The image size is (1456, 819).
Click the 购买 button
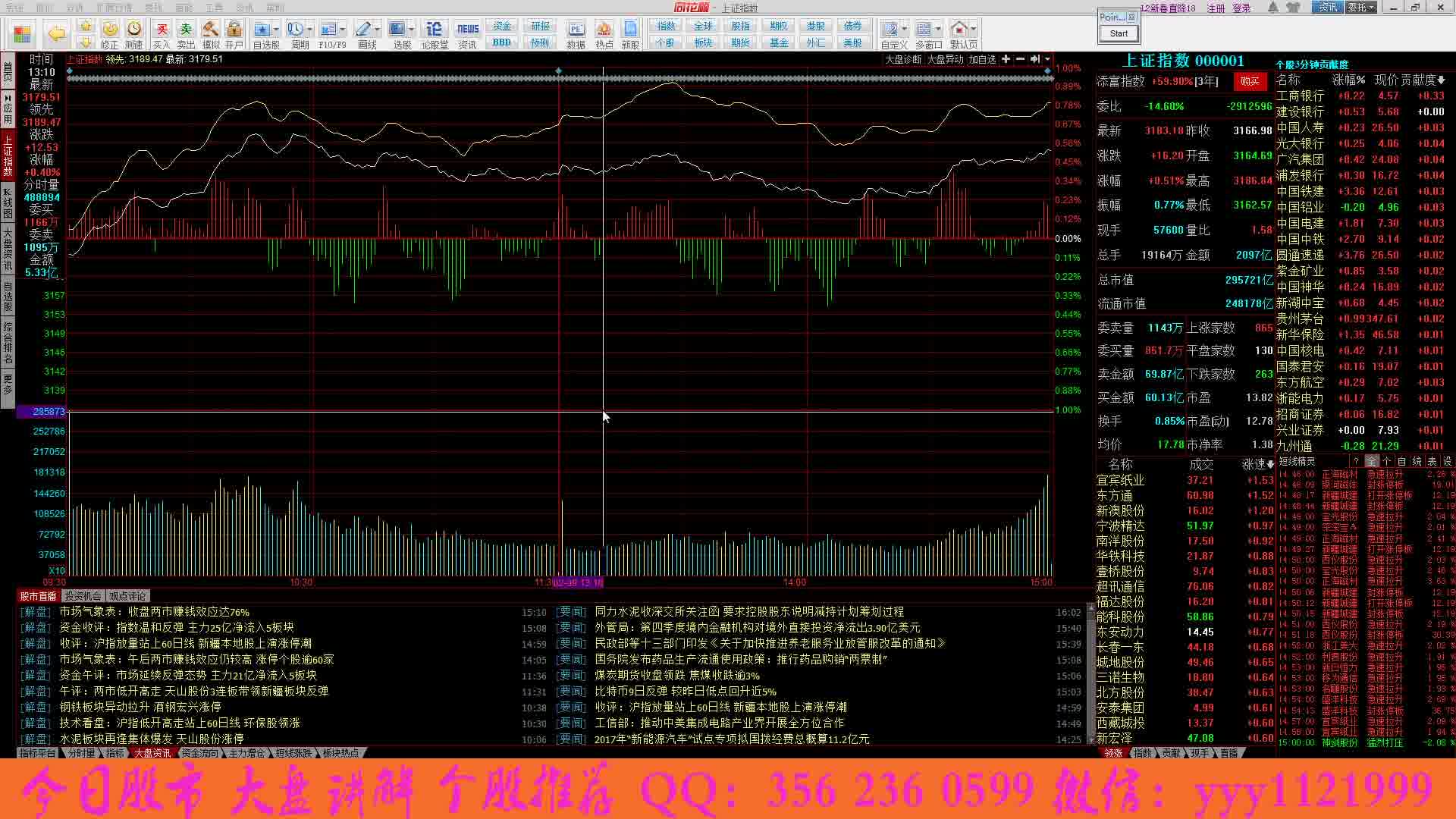pos(1250,81)
